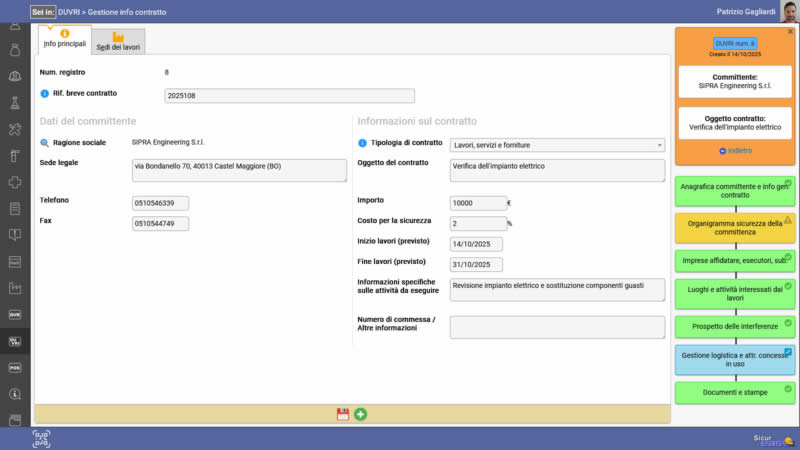Open Organigramma sicurezza della committenza step
Viewport: 800px width, 450px height.
coord(735,228)
